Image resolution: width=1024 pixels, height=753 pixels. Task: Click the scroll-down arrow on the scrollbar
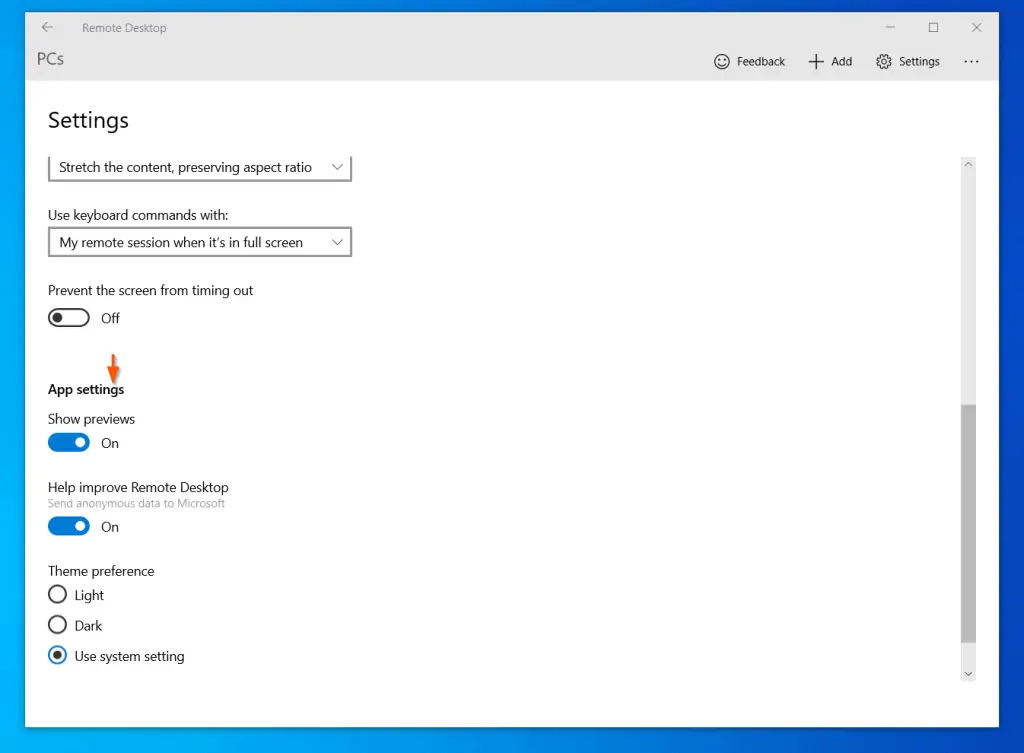click(x=967, y=672)
